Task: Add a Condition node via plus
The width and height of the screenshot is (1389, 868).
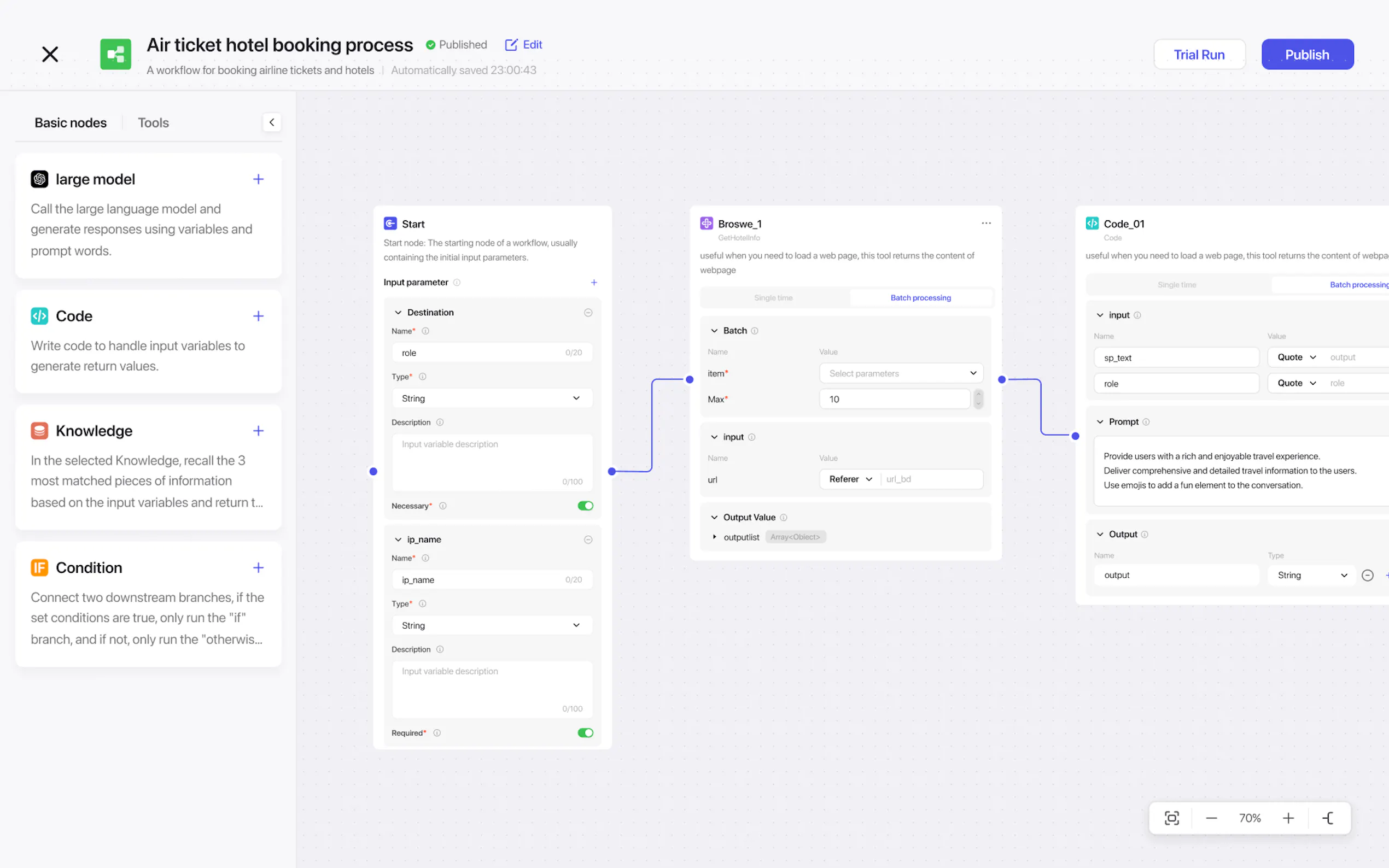Action: (259, 568)
